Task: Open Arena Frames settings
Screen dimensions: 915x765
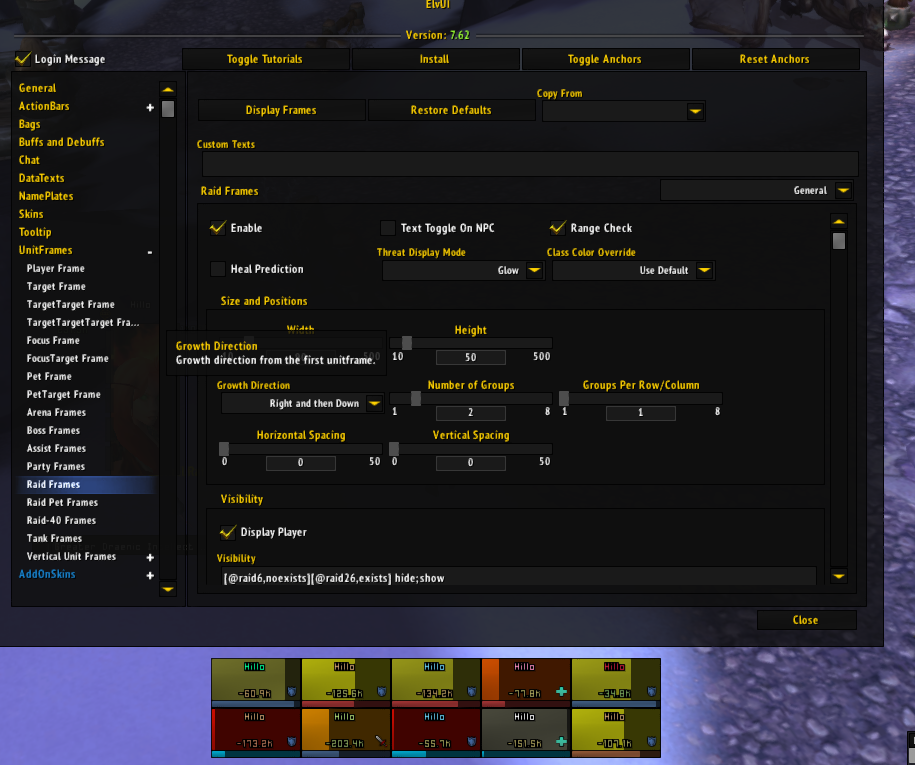Action: [x=56, y=413]
